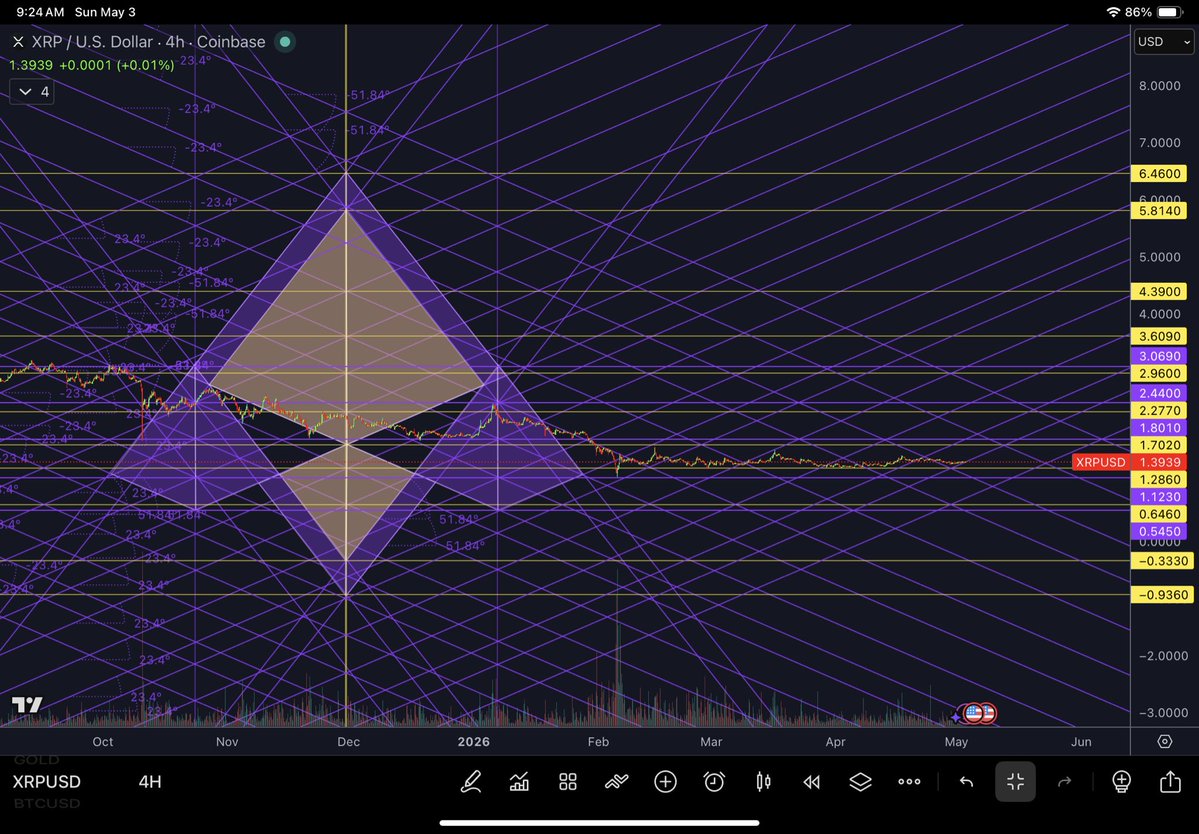This screenshot has height=834, width=1199.
Task: Tap the 2026 label on time axis
Action: (473, 742)
